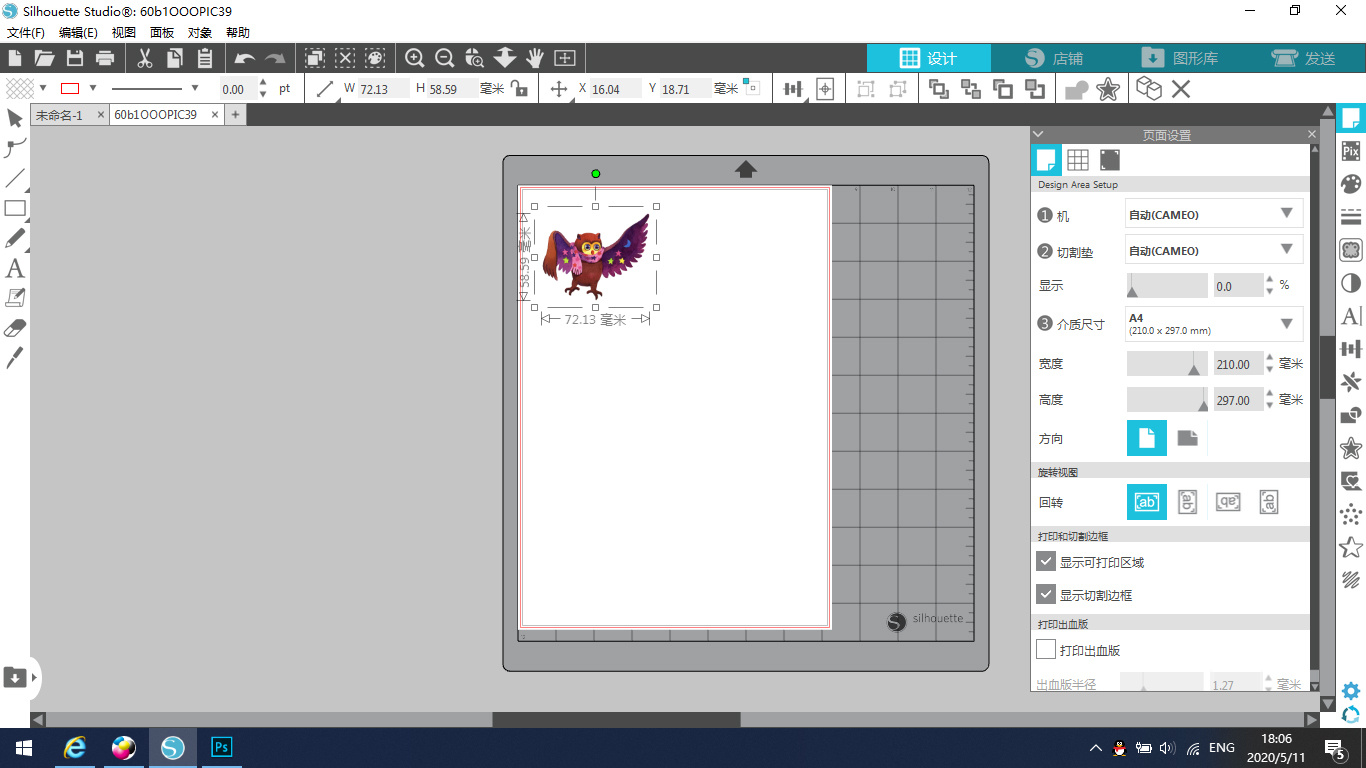Select landscape page orientation

(x=1187, y=438)
